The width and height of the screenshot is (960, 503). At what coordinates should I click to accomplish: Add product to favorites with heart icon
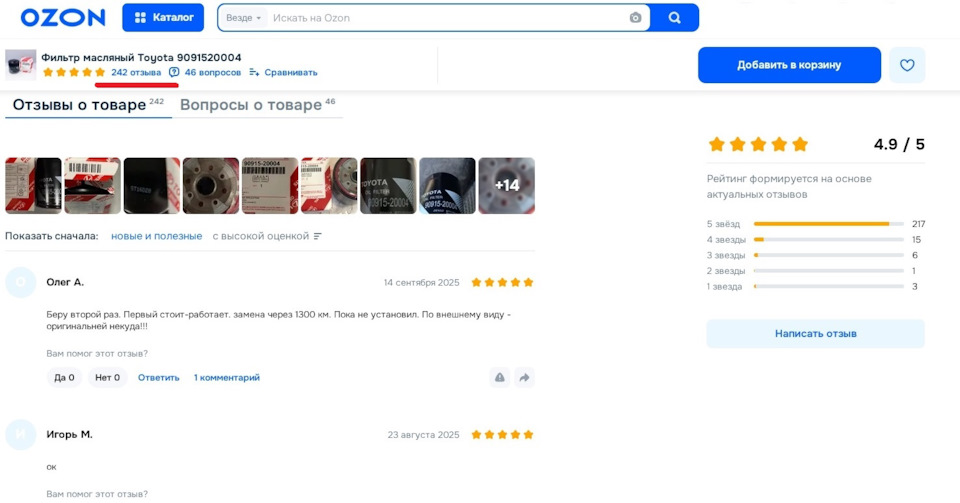(907, 65)
